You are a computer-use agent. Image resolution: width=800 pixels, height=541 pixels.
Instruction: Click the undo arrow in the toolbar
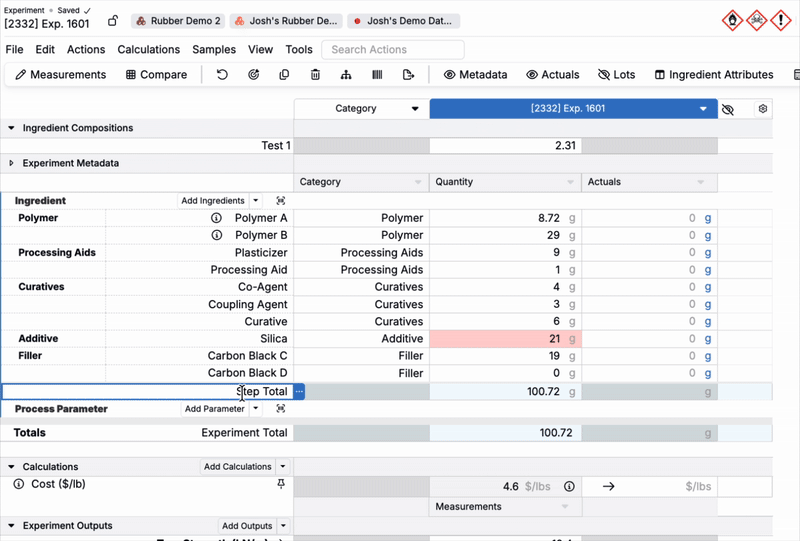[222, 75]
